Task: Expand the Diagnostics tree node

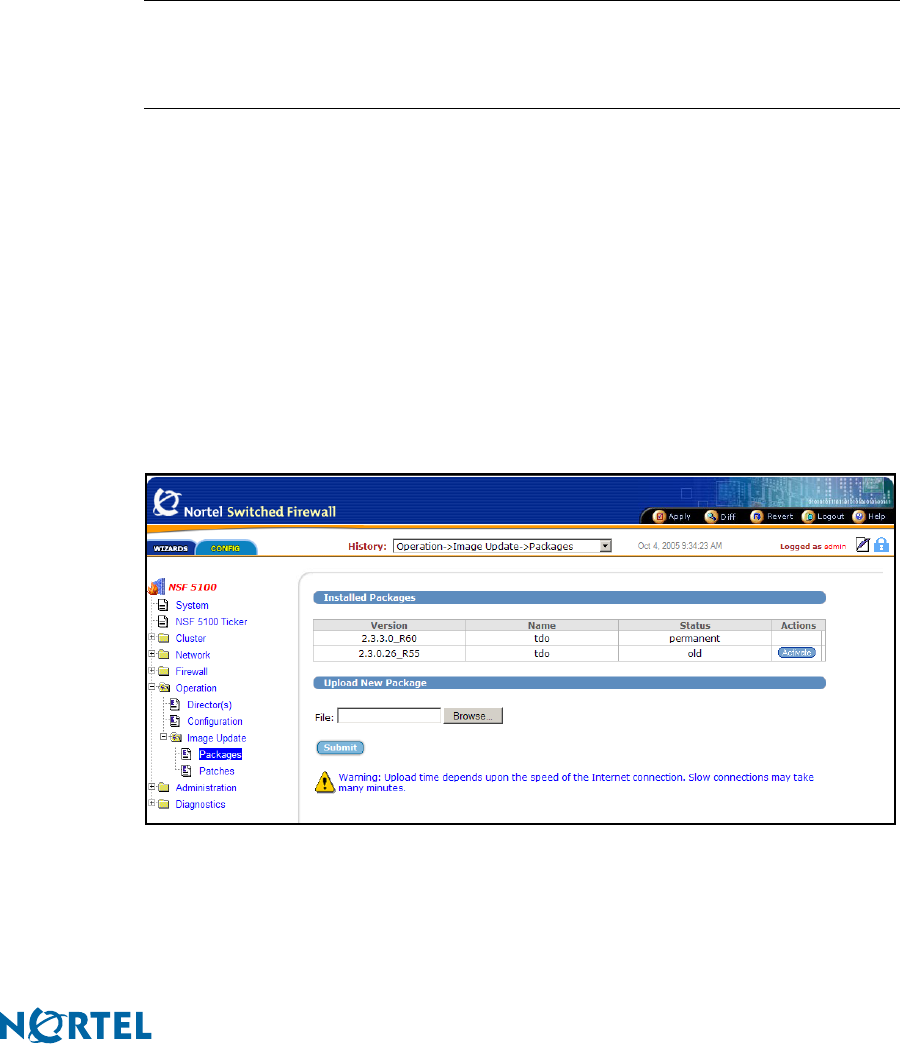Action: (152, 804)
